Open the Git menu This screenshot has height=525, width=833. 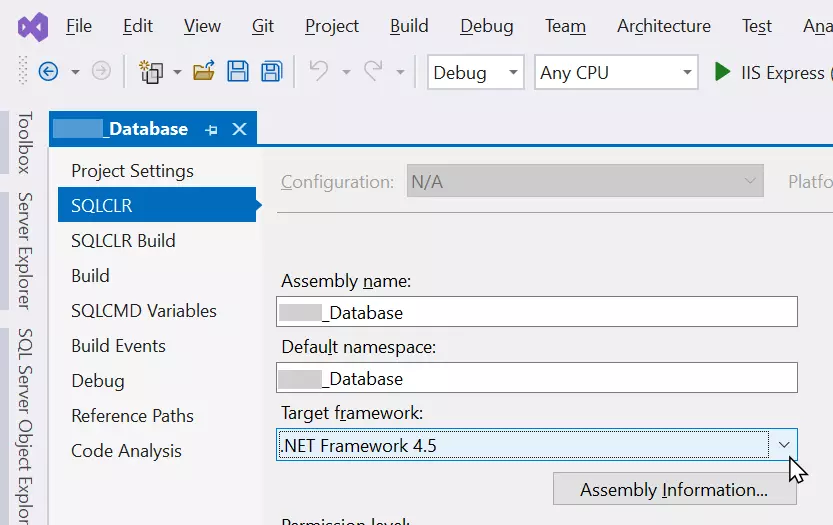[x=262, y=26]
